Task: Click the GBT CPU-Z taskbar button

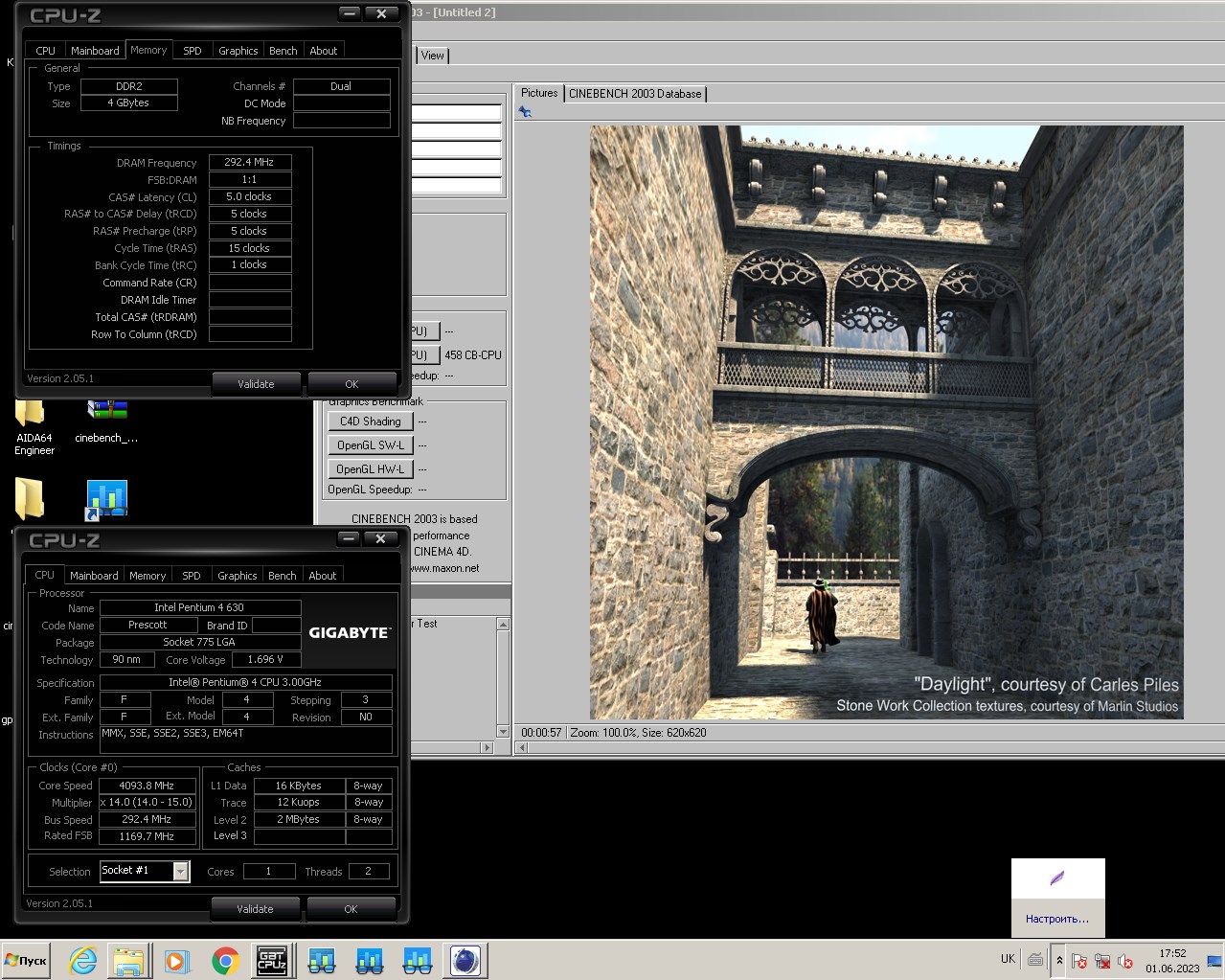Action: pyautogui.click(x=272, y=960)
